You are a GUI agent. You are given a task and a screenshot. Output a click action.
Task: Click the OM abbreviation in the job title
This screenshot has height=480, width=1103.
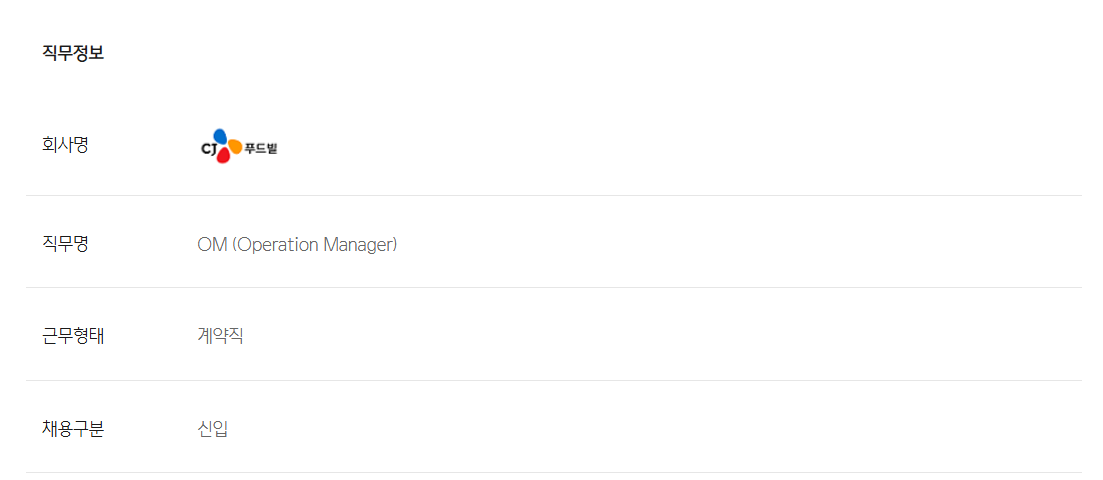[x=212, y=244]
